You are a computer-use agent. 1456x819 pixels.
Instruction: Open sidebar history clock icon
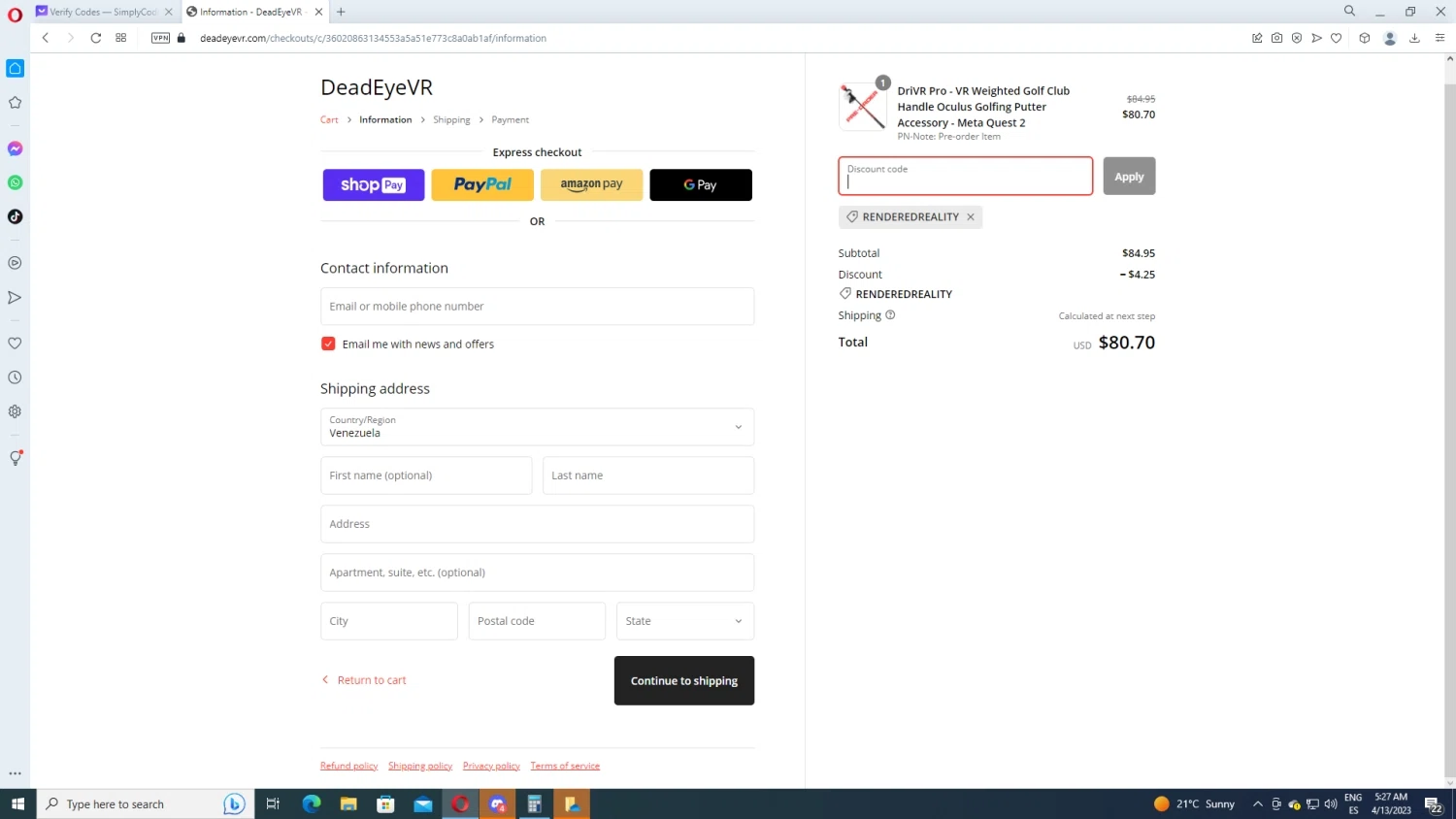(15, 377)
